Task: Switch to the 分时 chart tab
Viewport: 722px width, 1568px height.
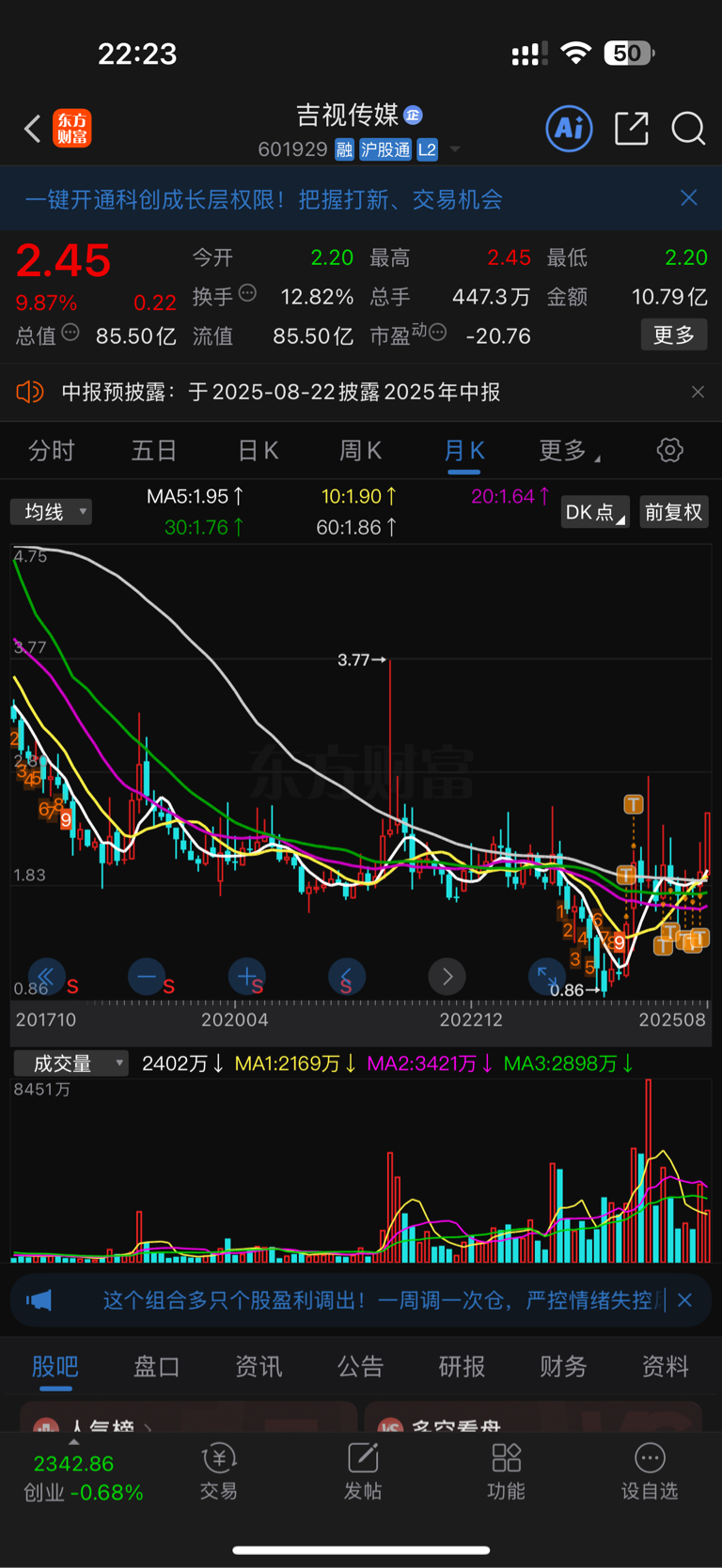Action: [x=52, y=451]
